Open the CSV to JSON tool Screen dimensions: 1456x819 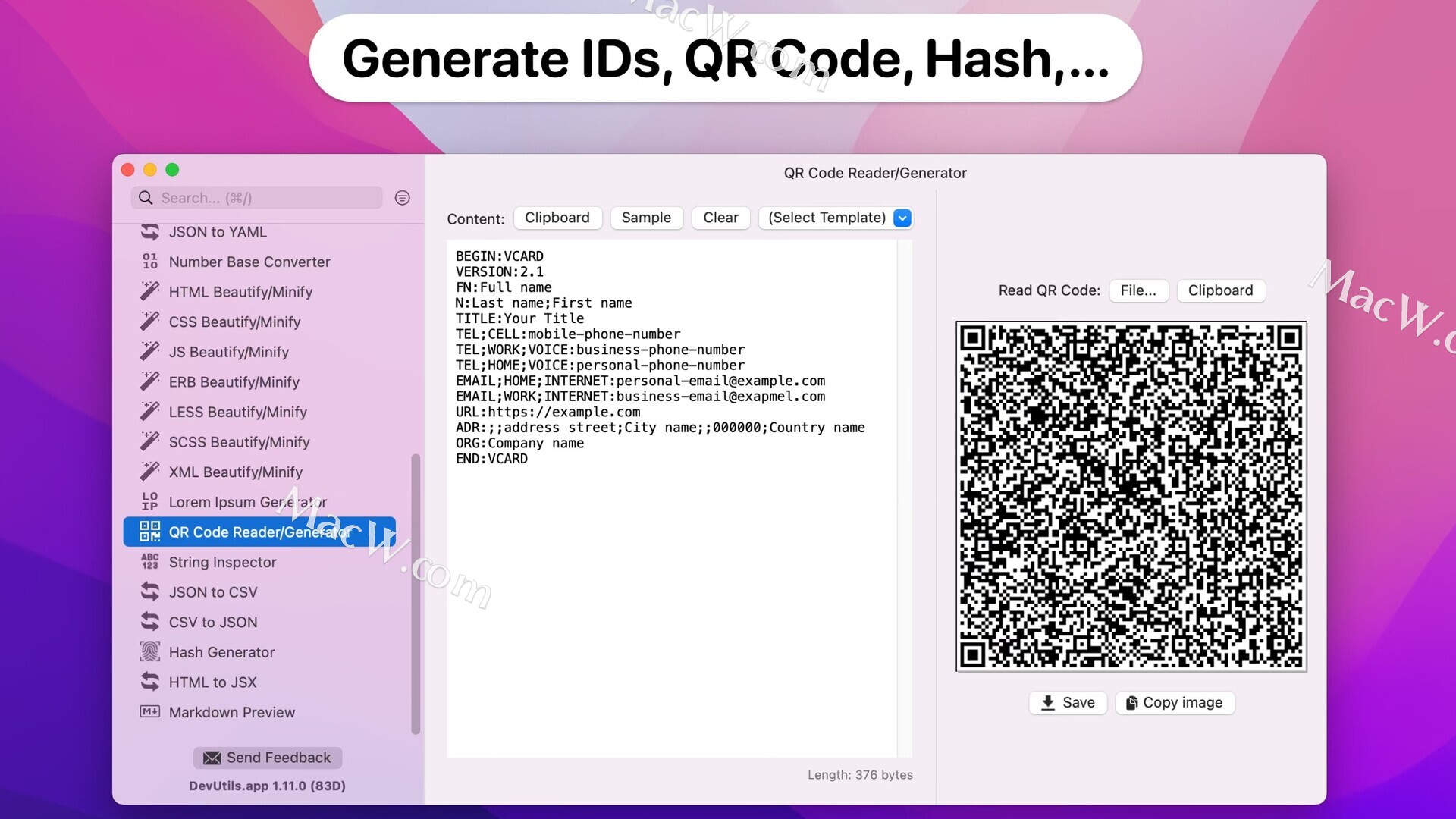213,622
